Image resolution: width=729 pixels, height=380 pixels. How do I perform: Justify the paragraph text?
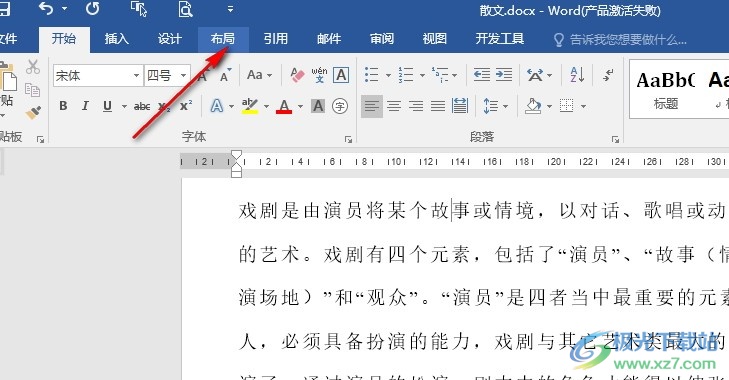437,106
